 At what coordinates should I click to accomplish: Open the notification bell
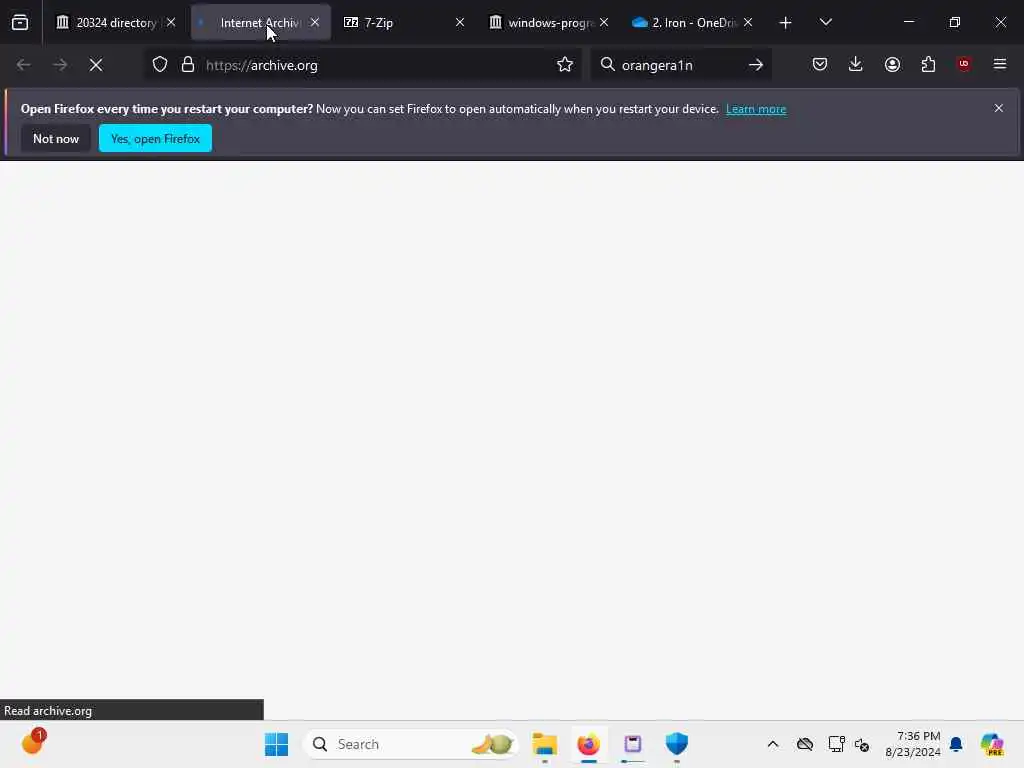pos(956,744)
